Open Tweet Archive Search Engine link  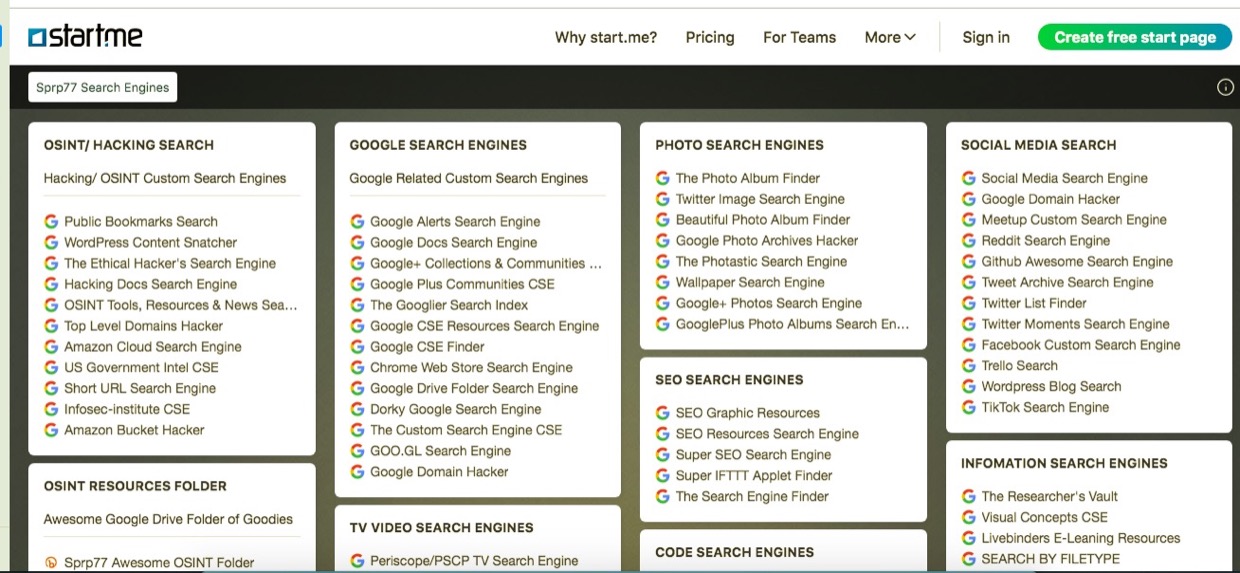(1068, 283)
